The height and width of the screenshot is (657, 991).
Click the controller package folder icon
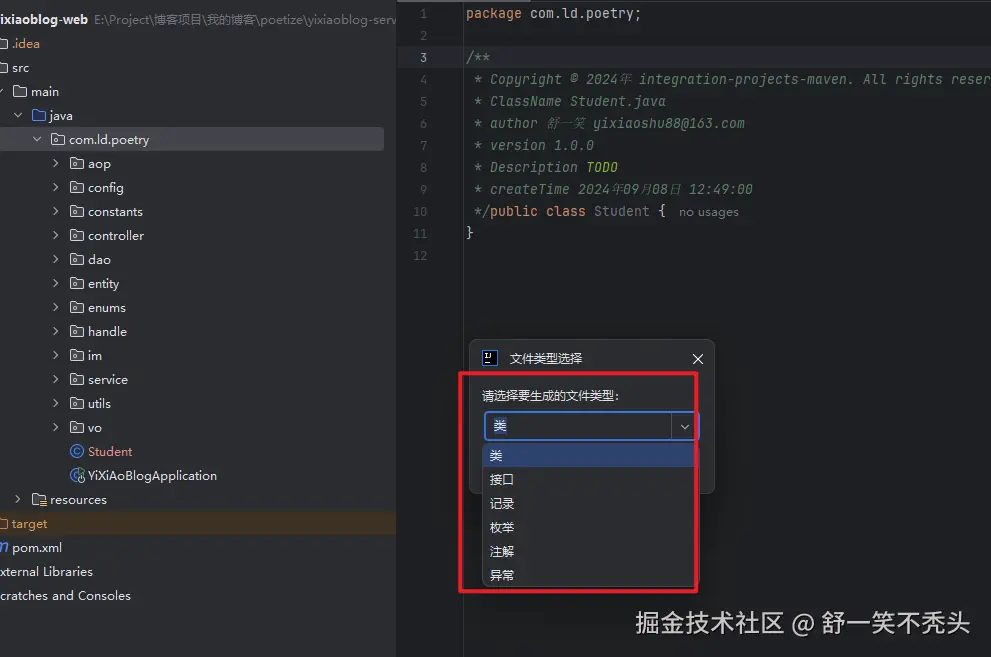click(x=77, y=235)
